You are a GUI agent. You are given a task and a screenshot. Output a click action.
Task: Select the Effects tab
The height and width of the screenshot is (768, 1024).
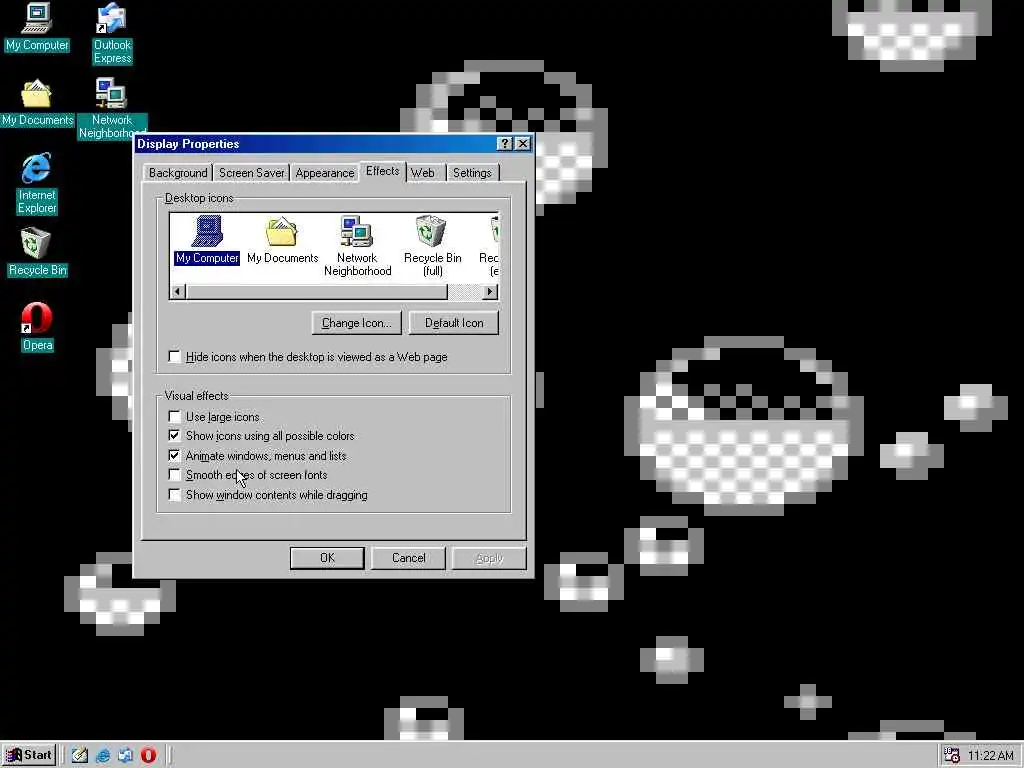pos(383,171)
